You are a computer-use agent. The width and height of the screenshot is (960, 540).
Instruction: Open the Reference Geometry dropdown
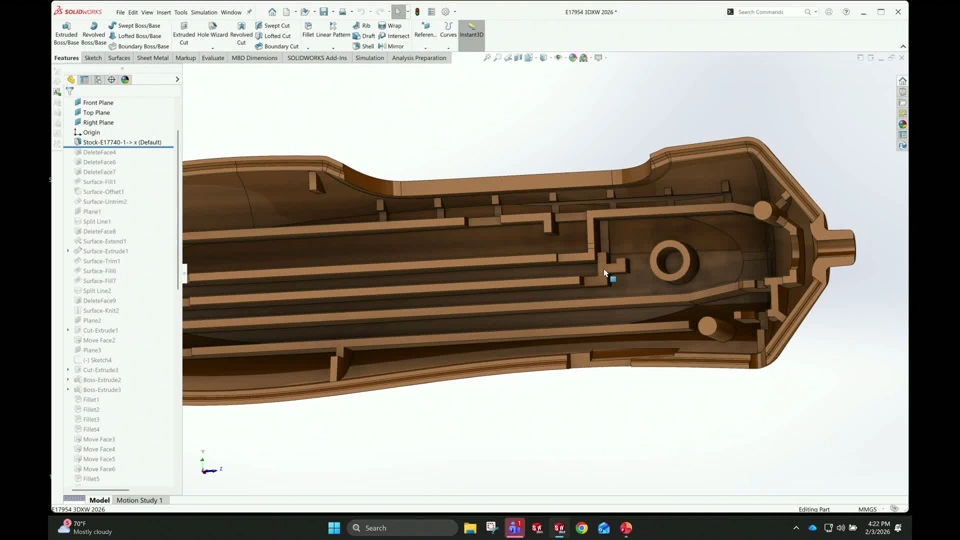(425, 30)
